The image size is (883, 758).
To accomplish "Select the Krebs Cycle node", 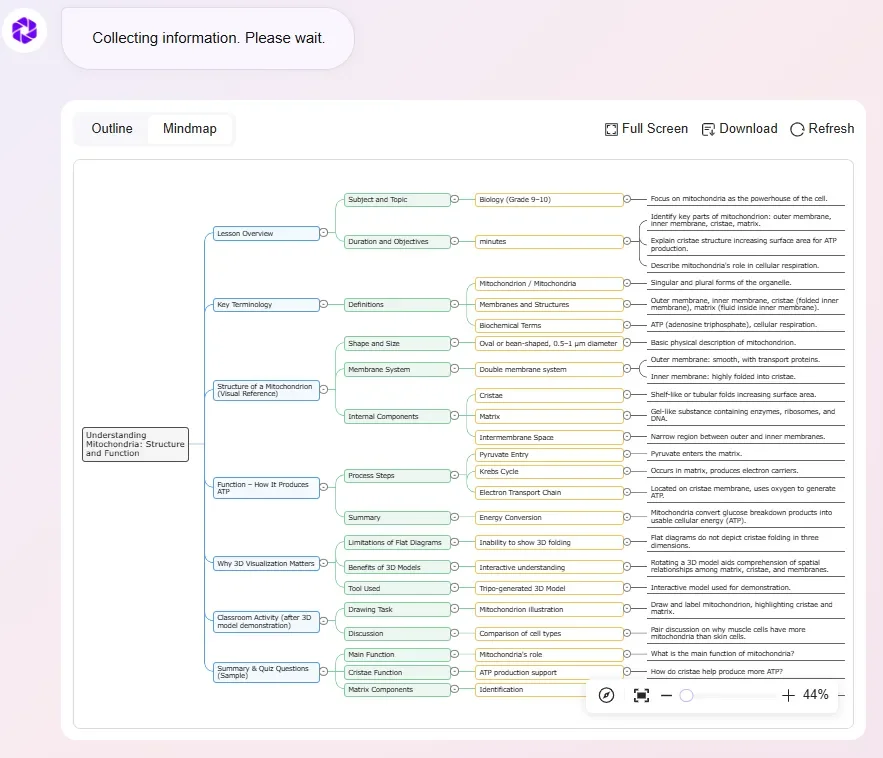I will (549, 471).
